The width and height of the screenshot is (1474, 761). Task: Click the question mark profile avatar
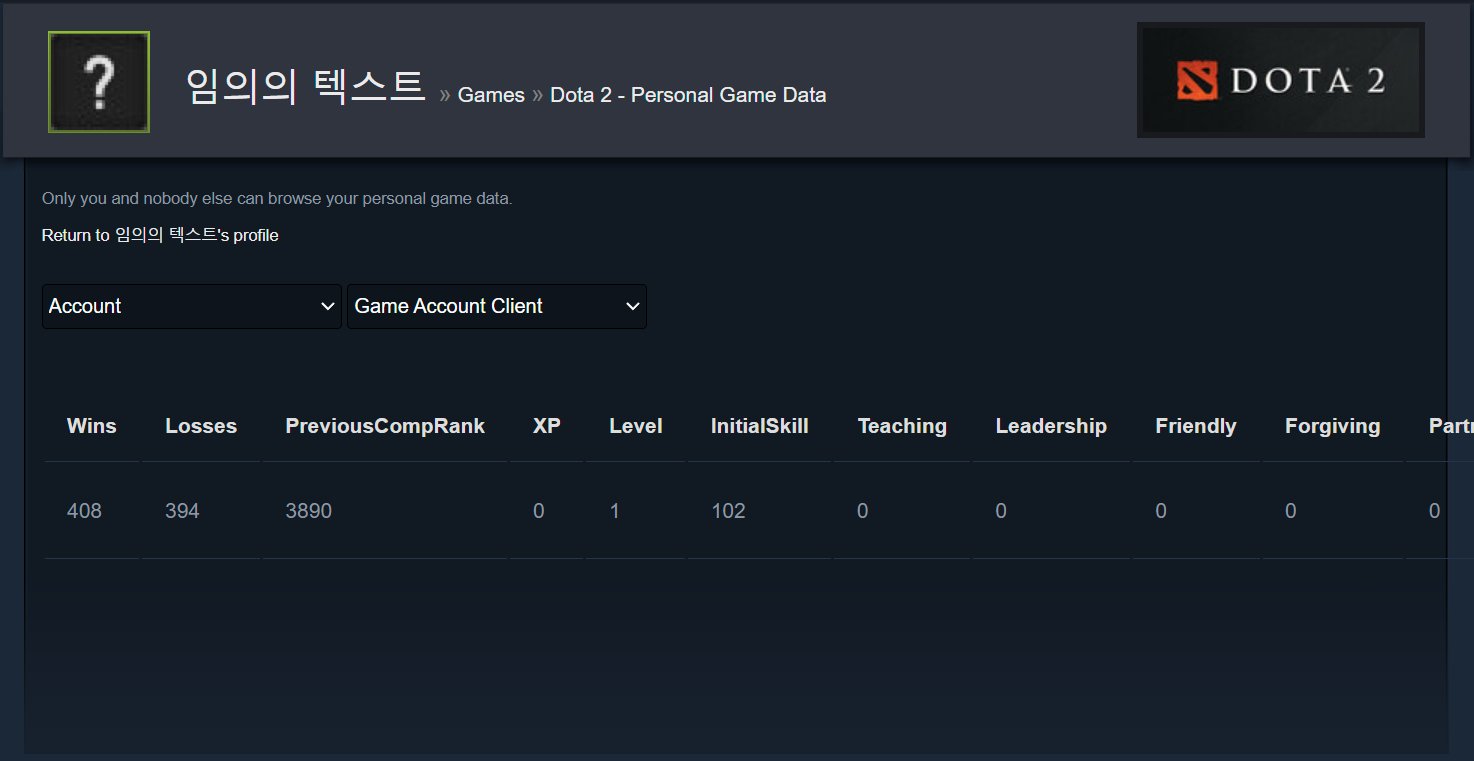tap(99, 82)
